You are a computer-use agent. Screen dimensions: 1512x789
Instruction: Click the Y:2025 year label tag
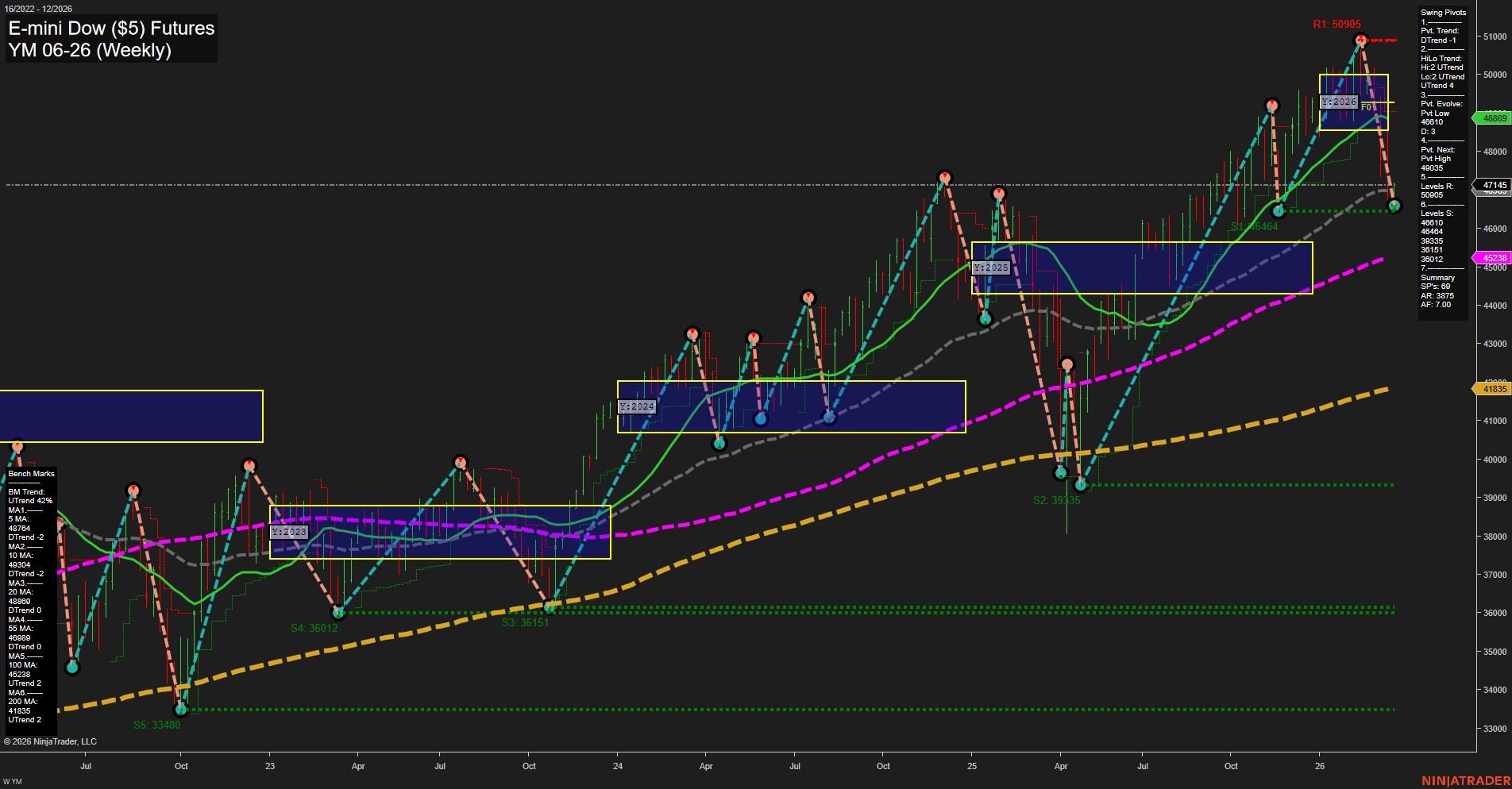point(991,267)
